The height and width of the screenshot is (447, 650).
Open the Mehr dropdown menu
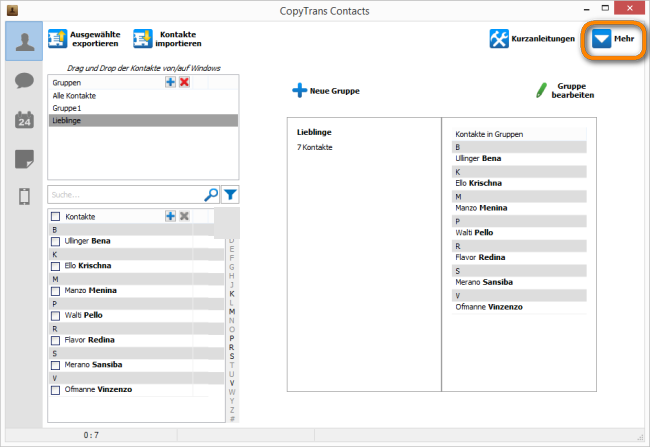click(x=613, y=39)
